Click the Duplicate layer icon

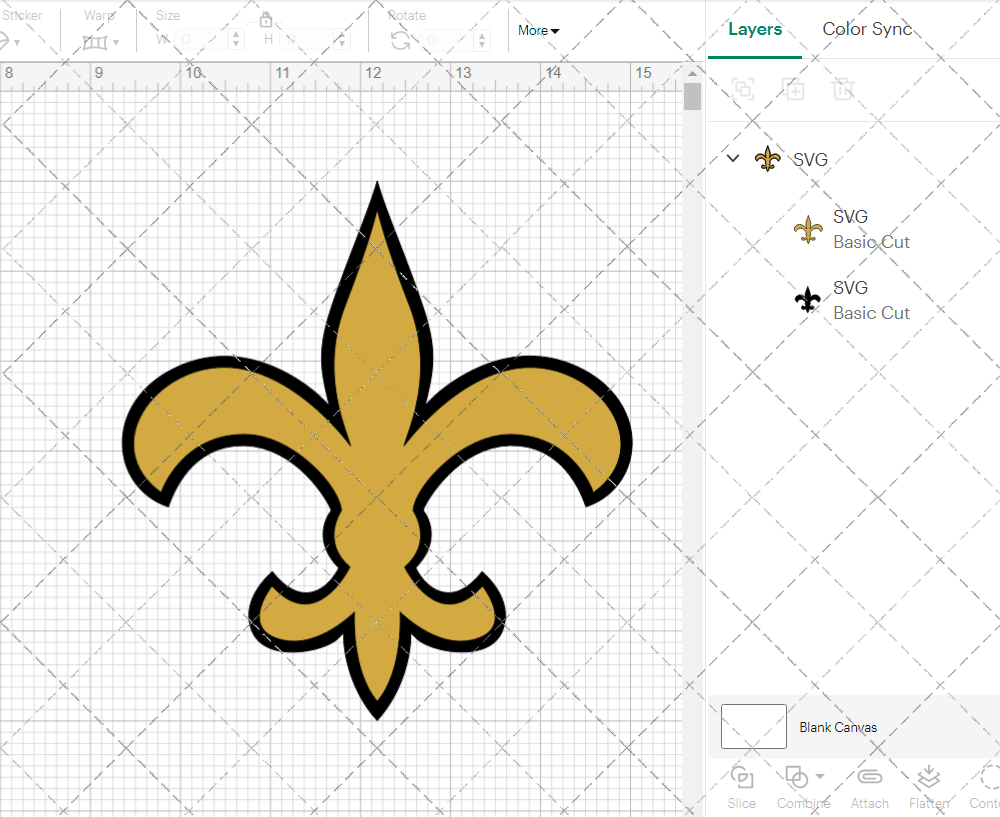point(793,89)
